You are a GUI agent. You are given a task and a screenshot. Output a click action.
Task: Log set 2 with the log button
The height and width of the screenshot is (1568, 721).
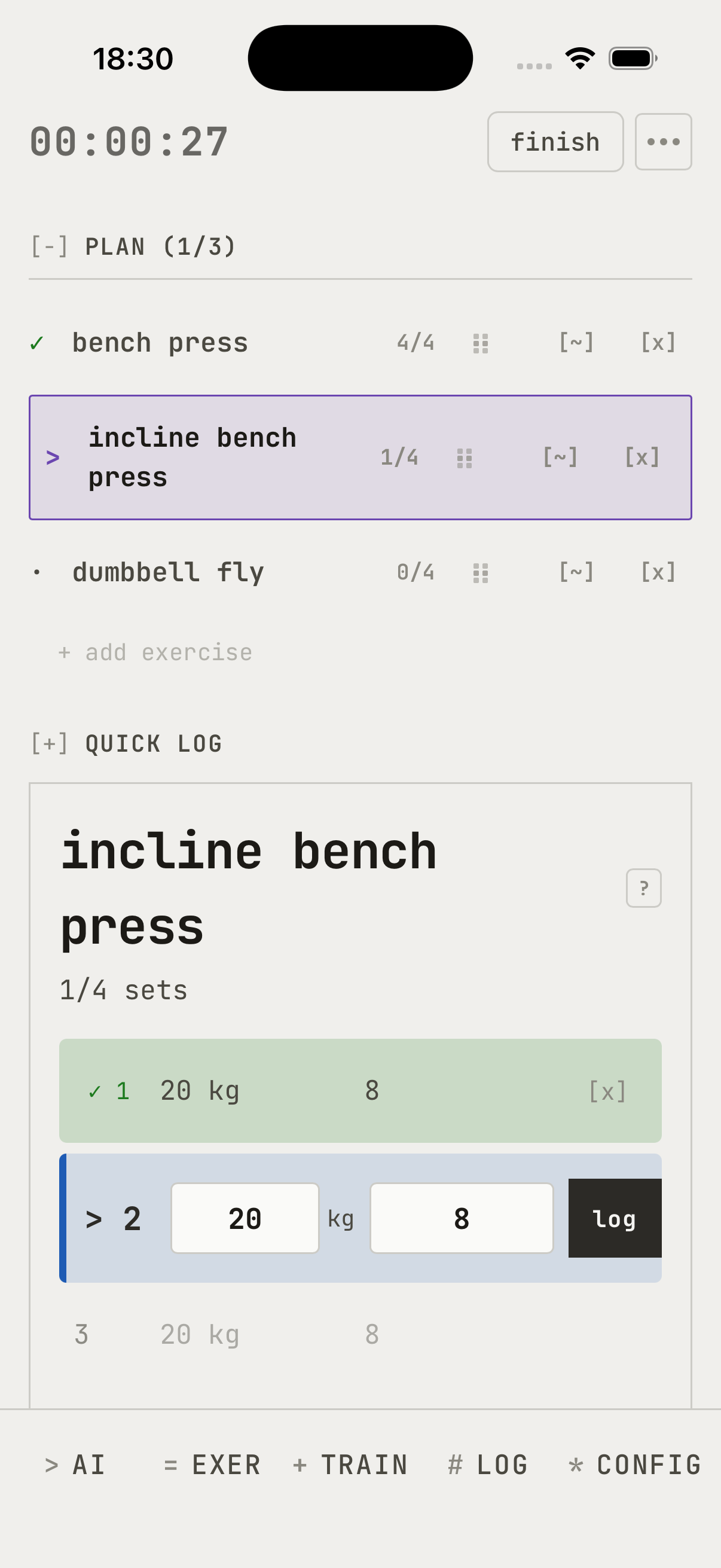pos(614,1219)
